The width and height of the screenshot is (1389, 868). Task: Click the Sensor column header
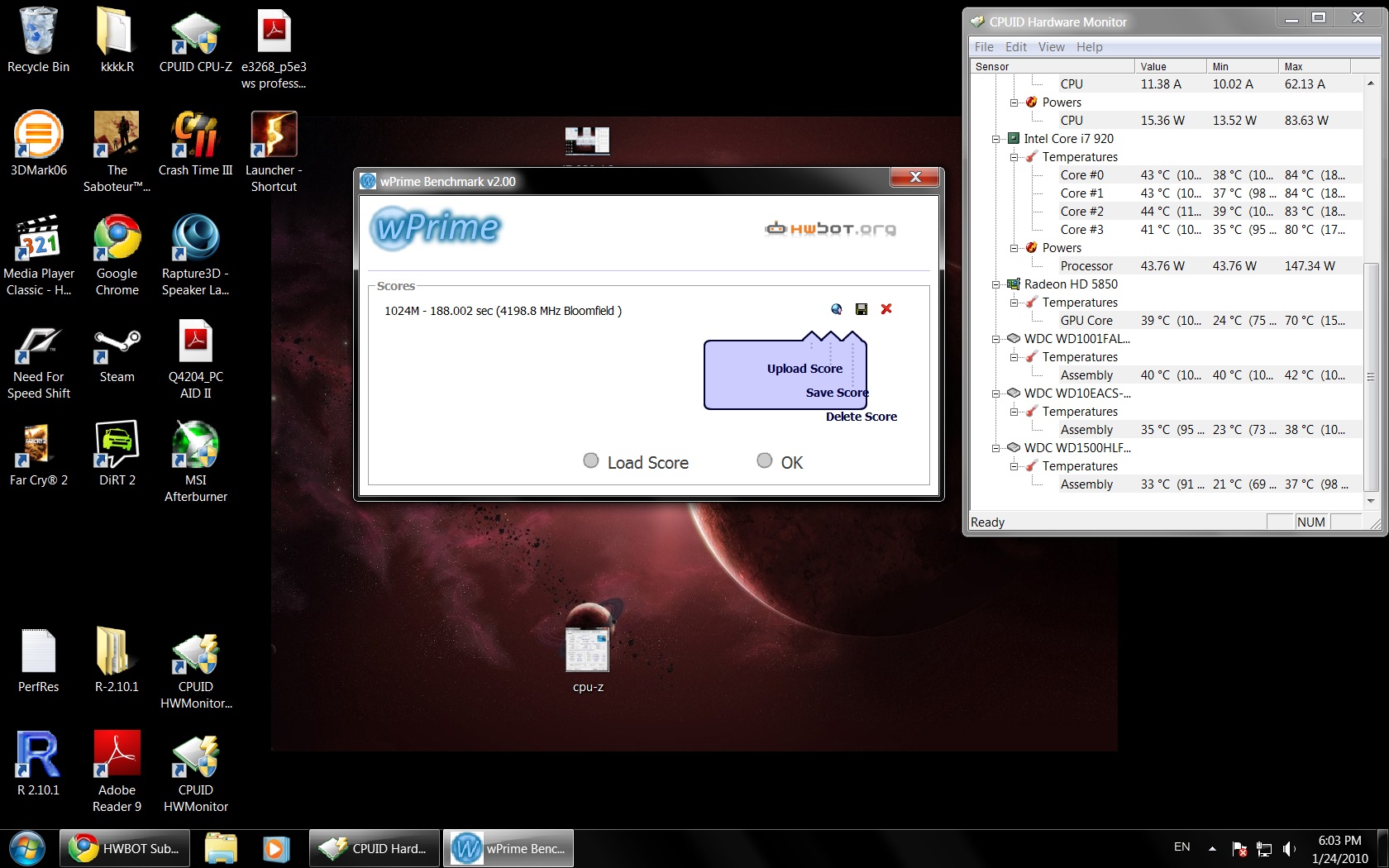coord(1052,66)
